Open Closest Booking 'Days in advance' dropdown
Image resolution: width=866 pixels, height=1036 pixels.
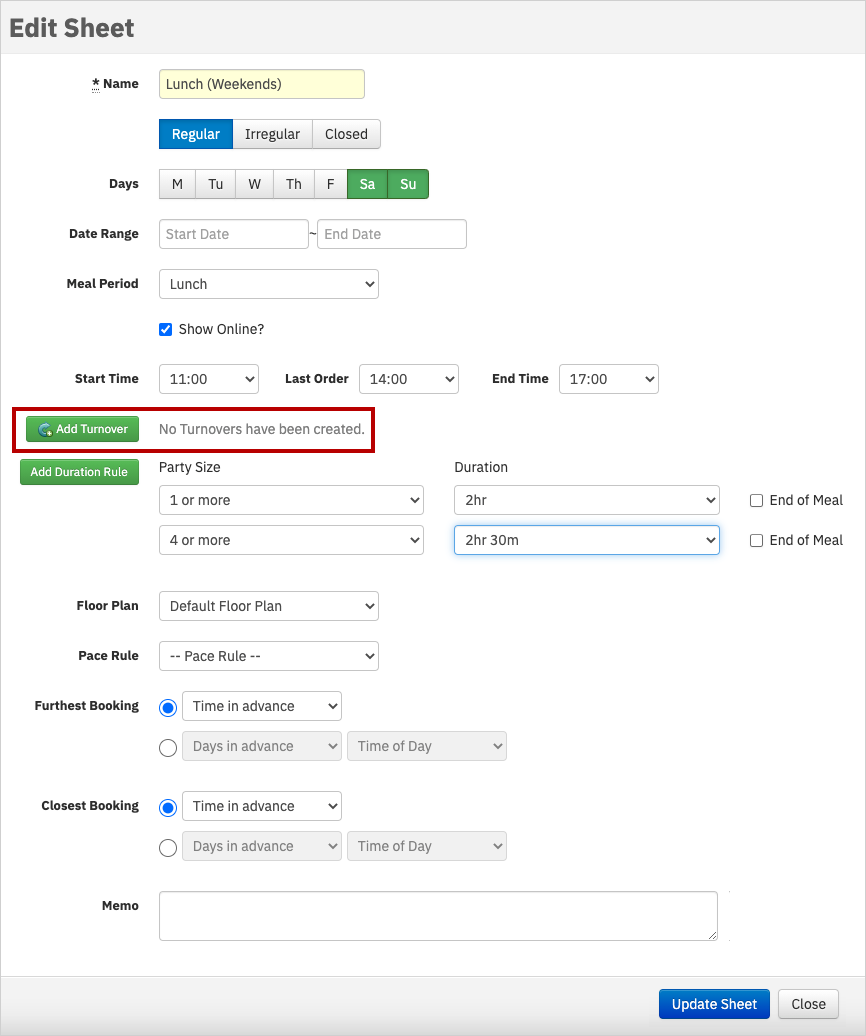(262, 846)
